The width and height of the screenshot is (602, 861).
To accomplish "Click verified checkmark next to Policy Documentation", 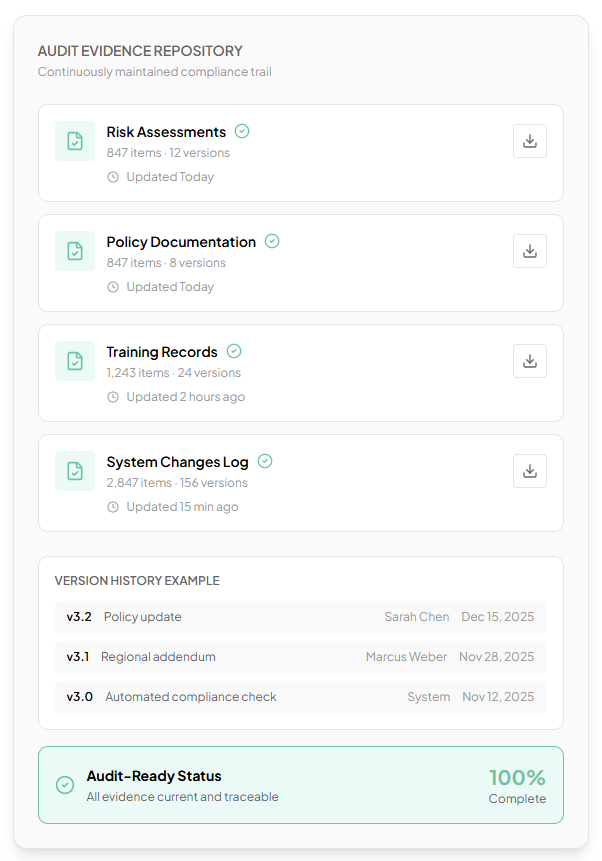I will click(x=272, y=241).
